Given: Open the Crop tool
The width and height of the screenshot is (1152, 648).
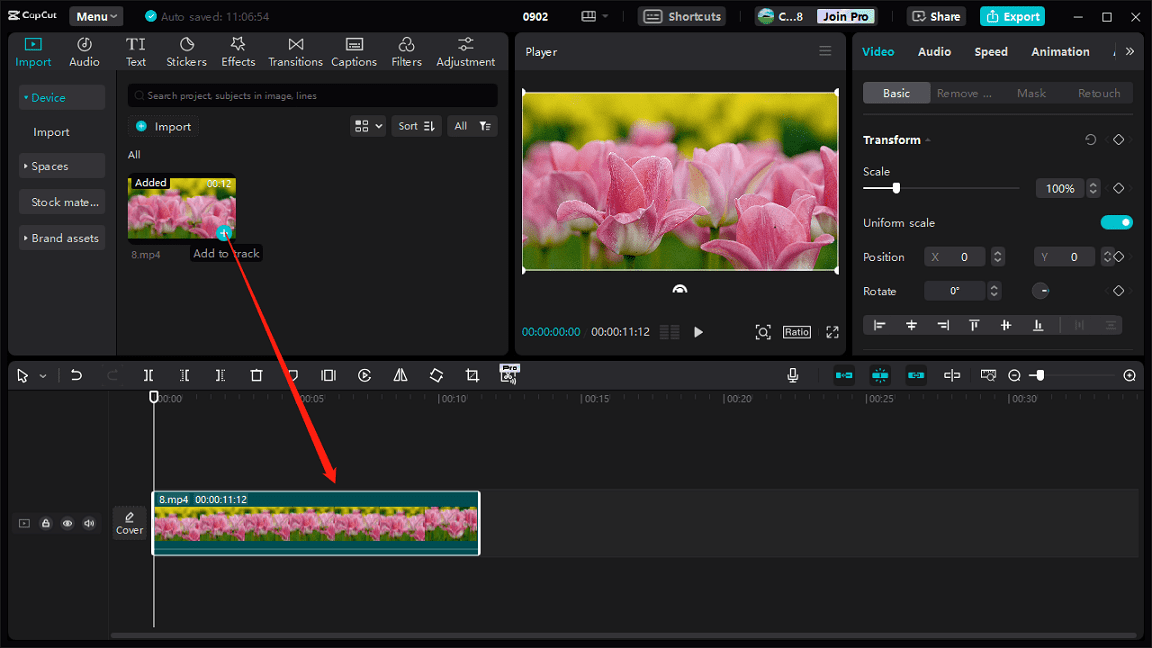Looking at the screenshot, I should [x=472, y=375].
